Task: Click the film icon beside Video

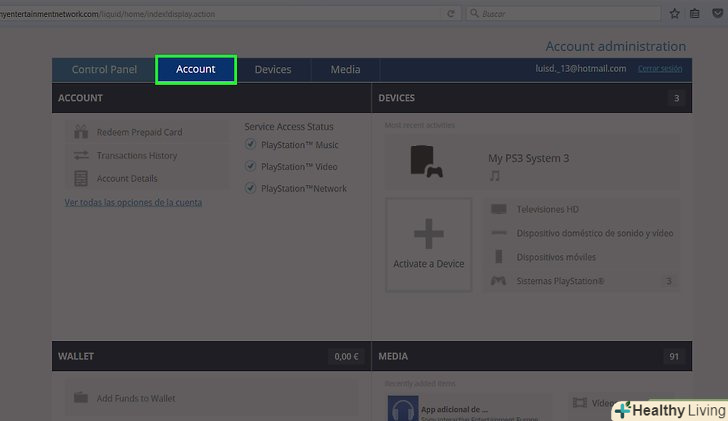Action: pyautogui.click(x=580, y=402)
